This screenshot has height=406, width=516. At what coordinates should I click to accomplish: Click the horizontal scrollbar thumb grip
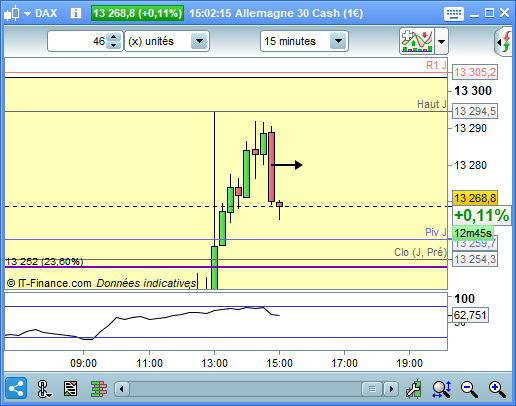[x=372, y=389]
